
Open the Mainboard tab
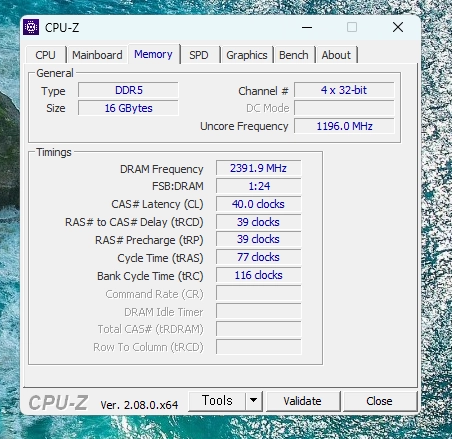coord(97,55)
